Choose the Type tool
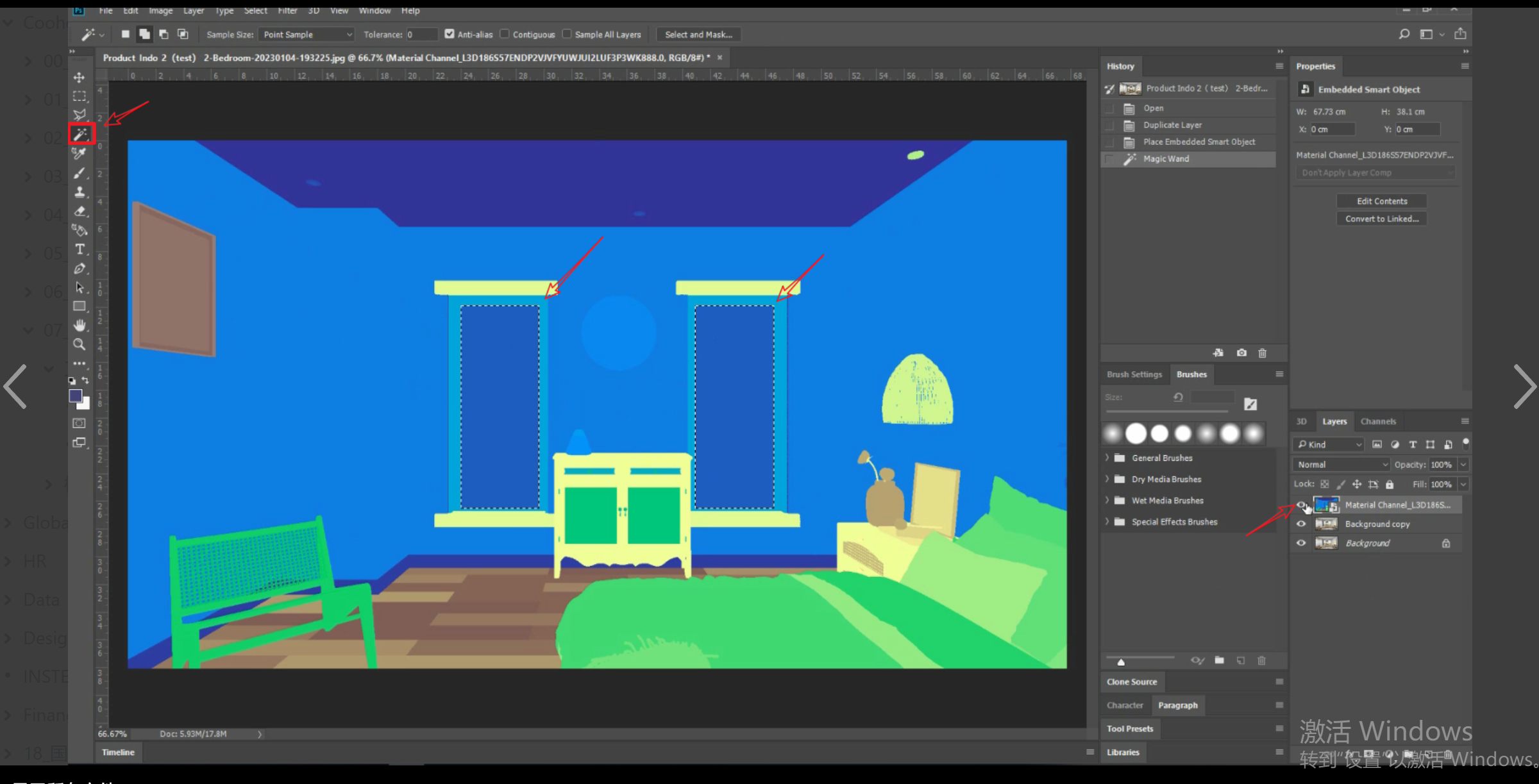Screen dimensions: 1539x784 80,249
